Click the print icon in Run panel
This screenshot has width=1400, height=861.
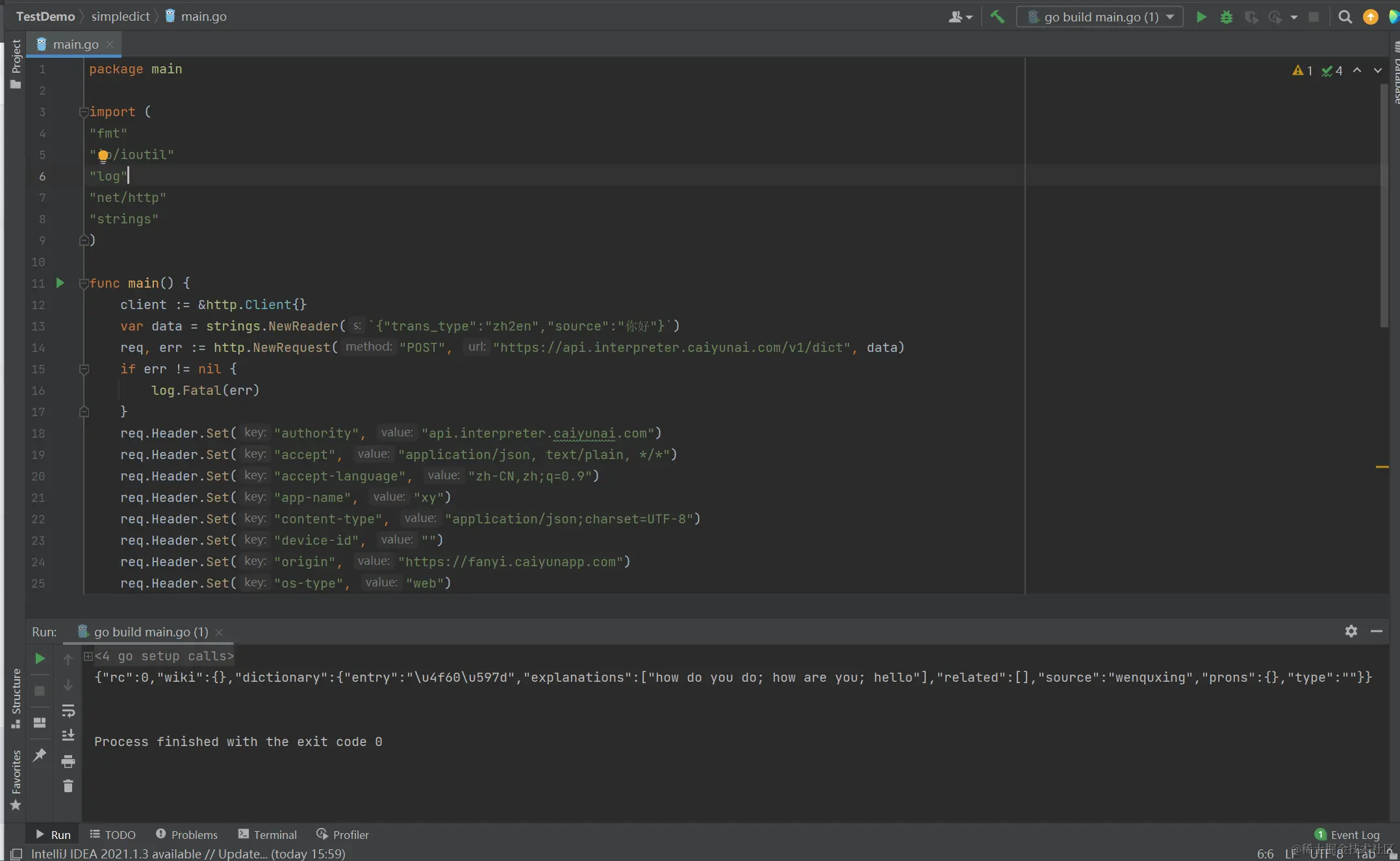pyautogui.click(x=68, y=761)
